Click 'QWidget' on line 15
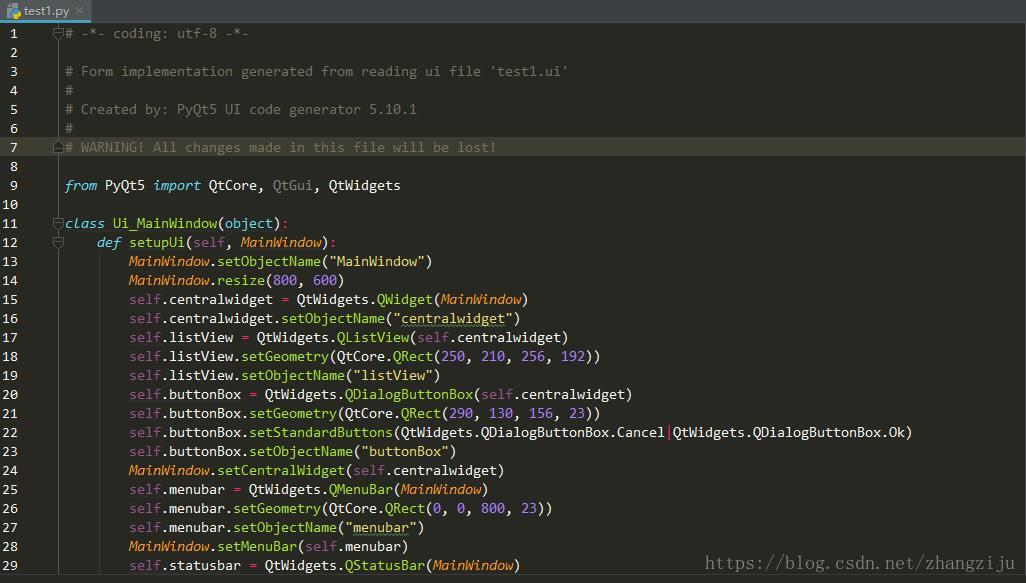The width and height of the screenshot is (1026, 583). click(x=404, y=300)
